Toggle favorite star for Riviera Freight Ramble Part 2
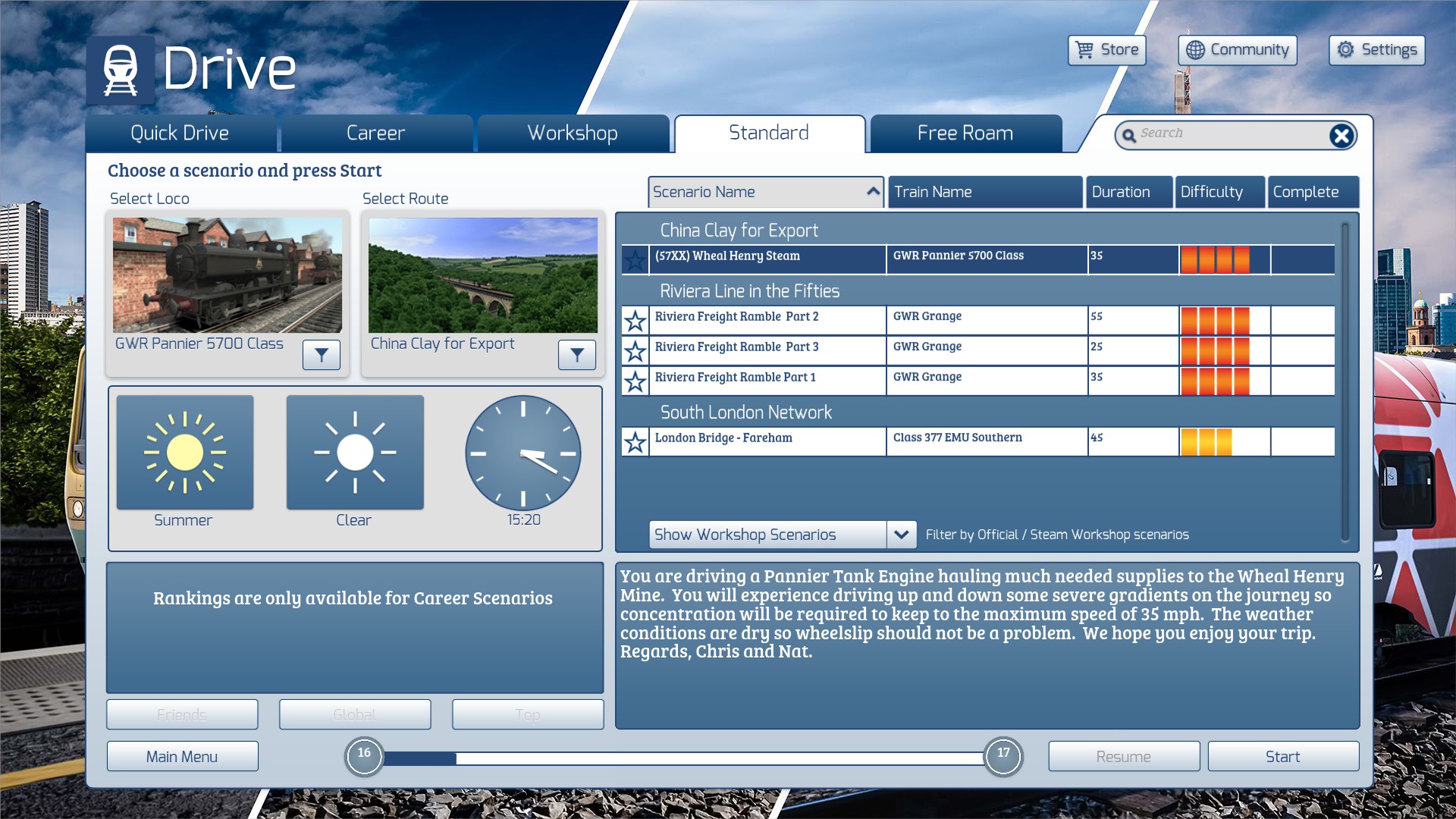This screenshot has height=819, width=1456. 635,321
